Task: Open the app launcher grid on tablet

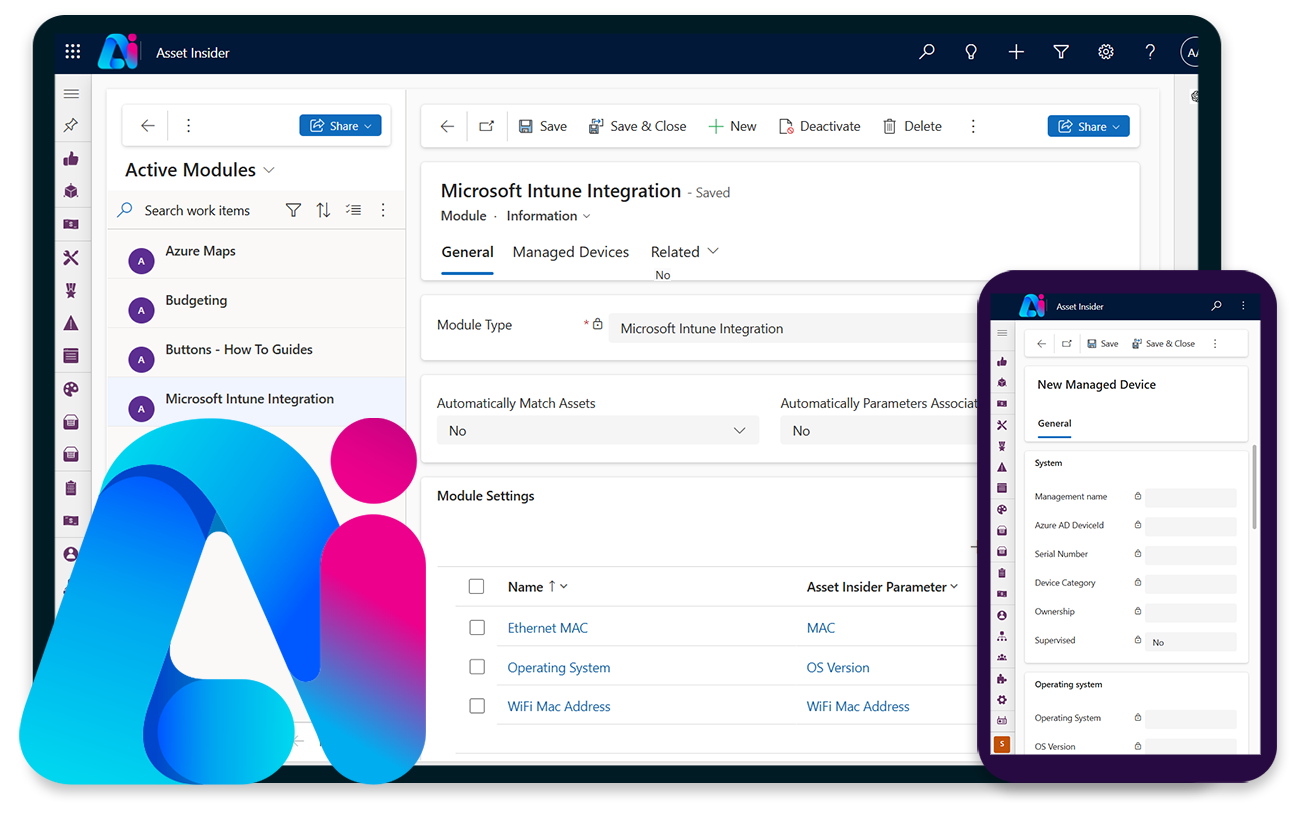Action: click(73, 52)
